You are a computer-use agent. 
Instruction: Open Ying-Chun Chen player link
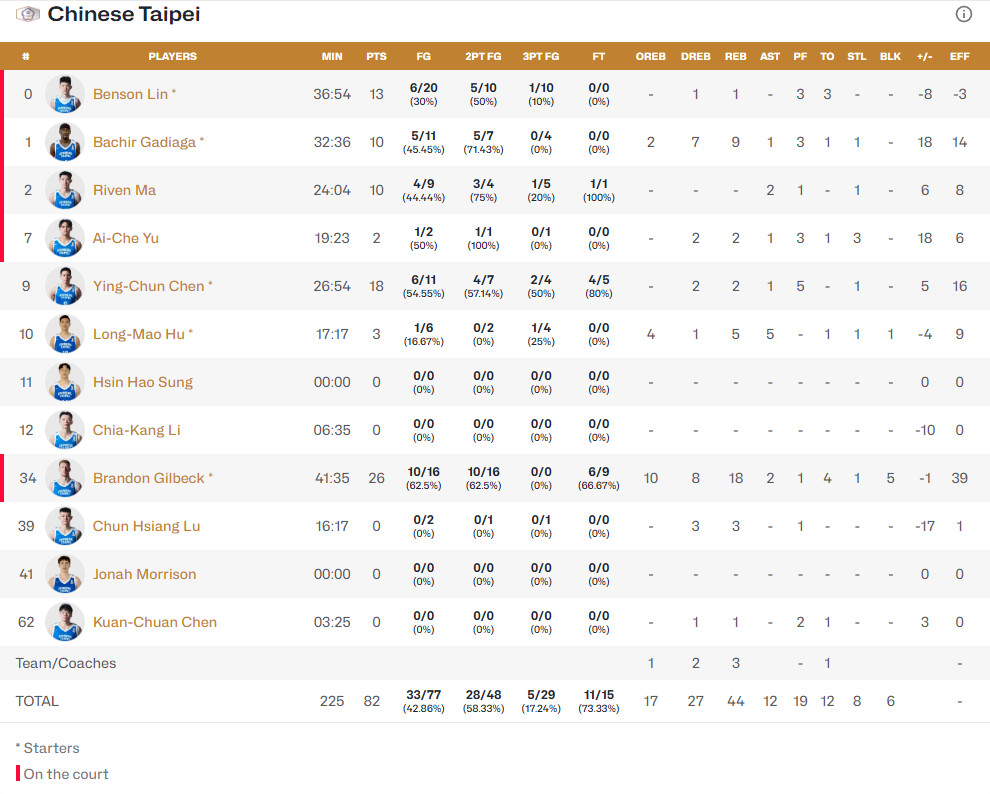(149, 286)
